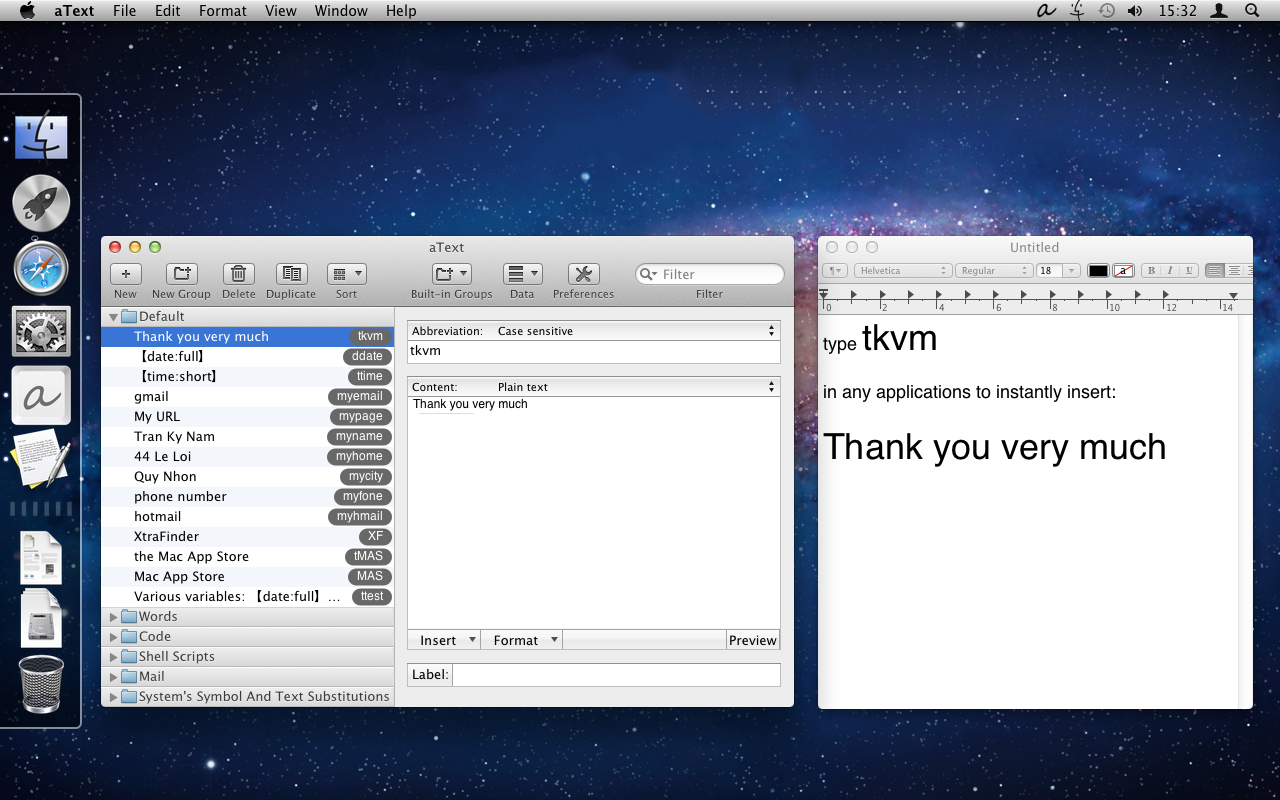This screenshot has width=1280, height=800.
Task: Toggle Bold in TextEdit toolbar
Action: [x=1151, y=271]
